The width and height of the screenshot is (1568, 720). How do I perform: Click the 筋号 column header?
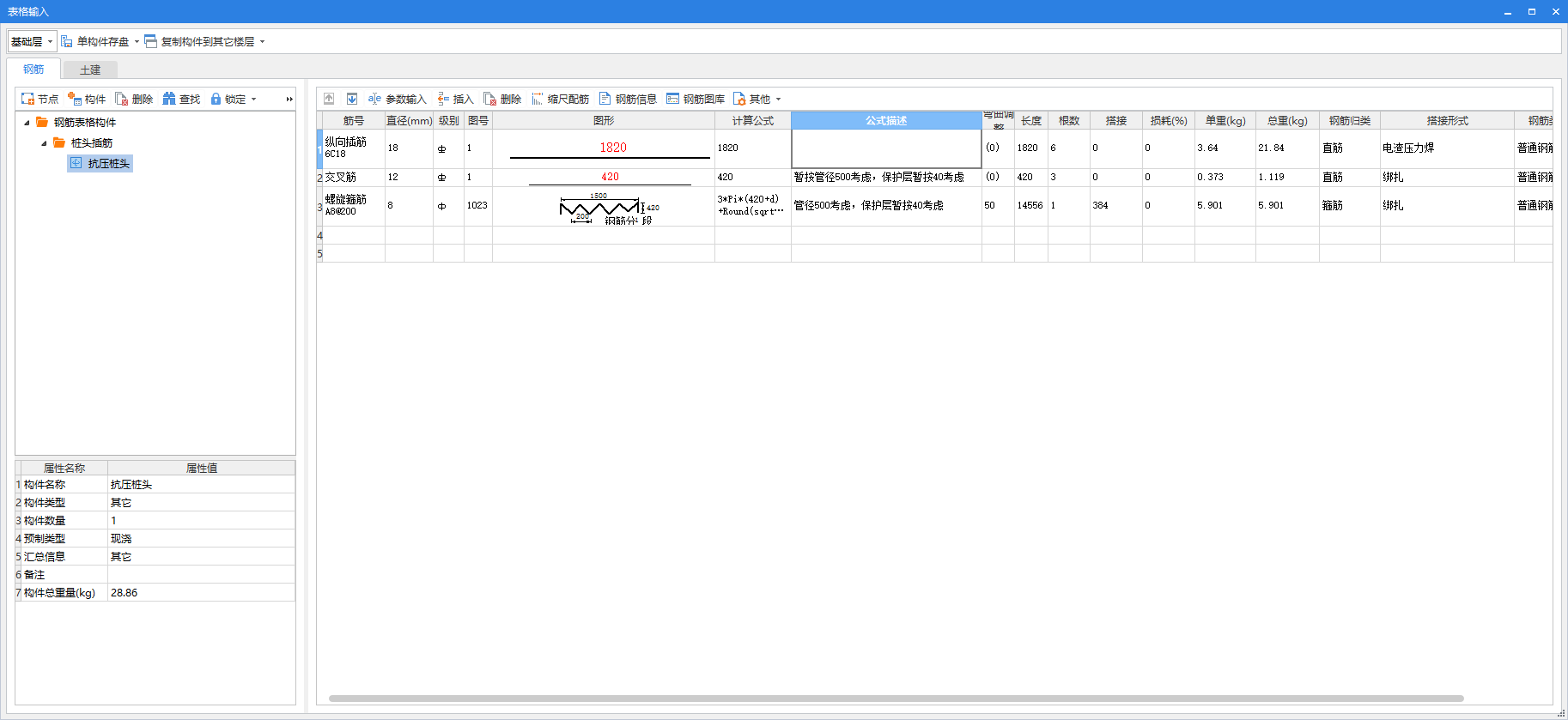click(x=354, y=120)
